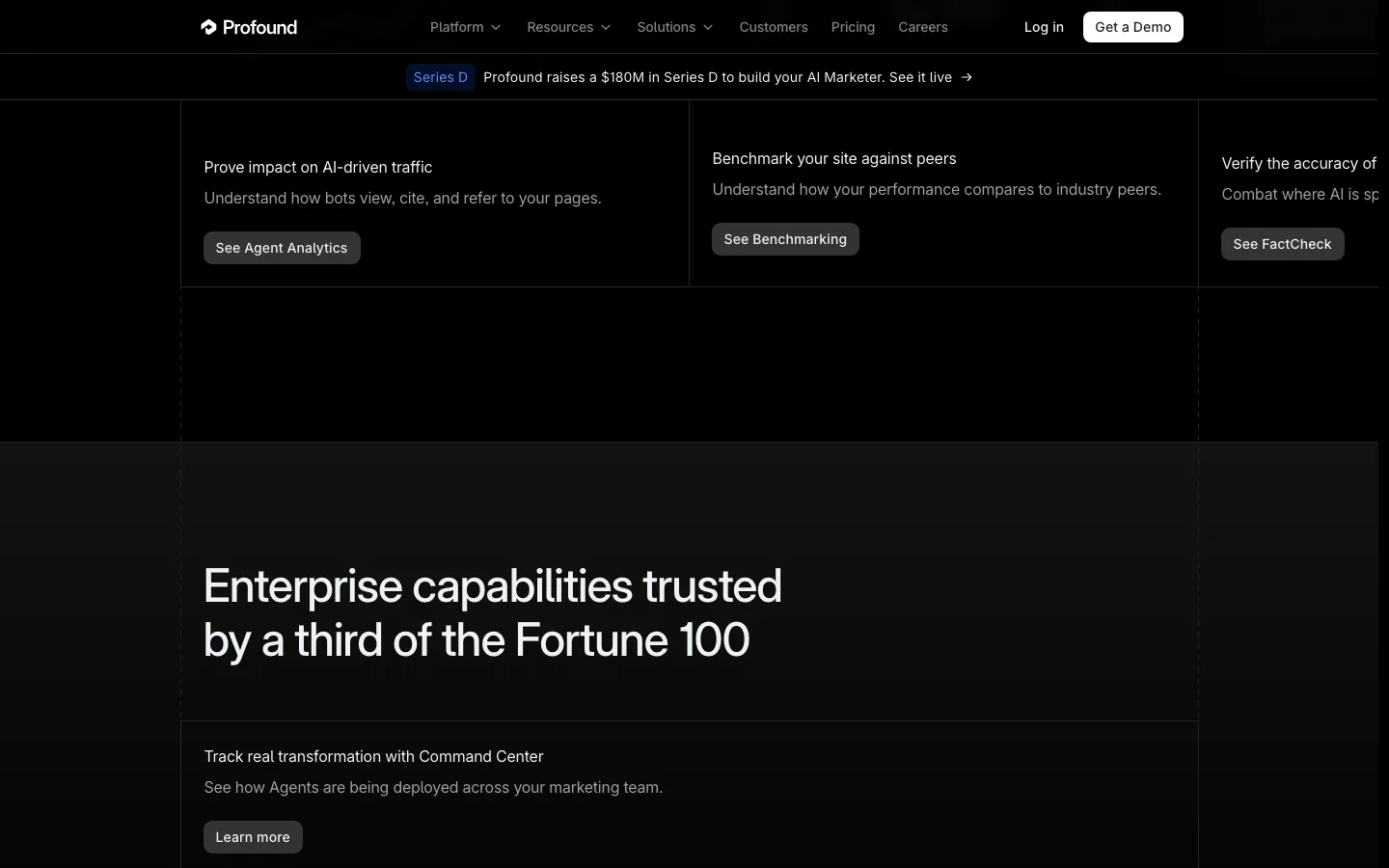
Task: Click Track real transformation with Command Center heading
Action: coord(373,756)
